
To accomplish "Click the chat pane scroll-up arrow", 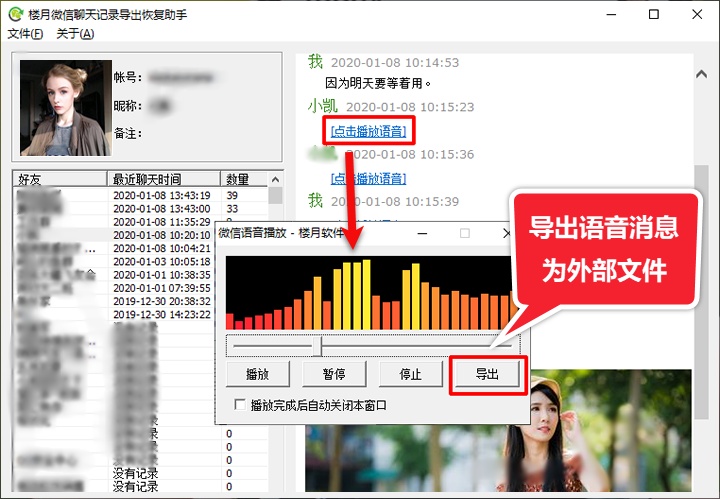I will tap(701, 74).
